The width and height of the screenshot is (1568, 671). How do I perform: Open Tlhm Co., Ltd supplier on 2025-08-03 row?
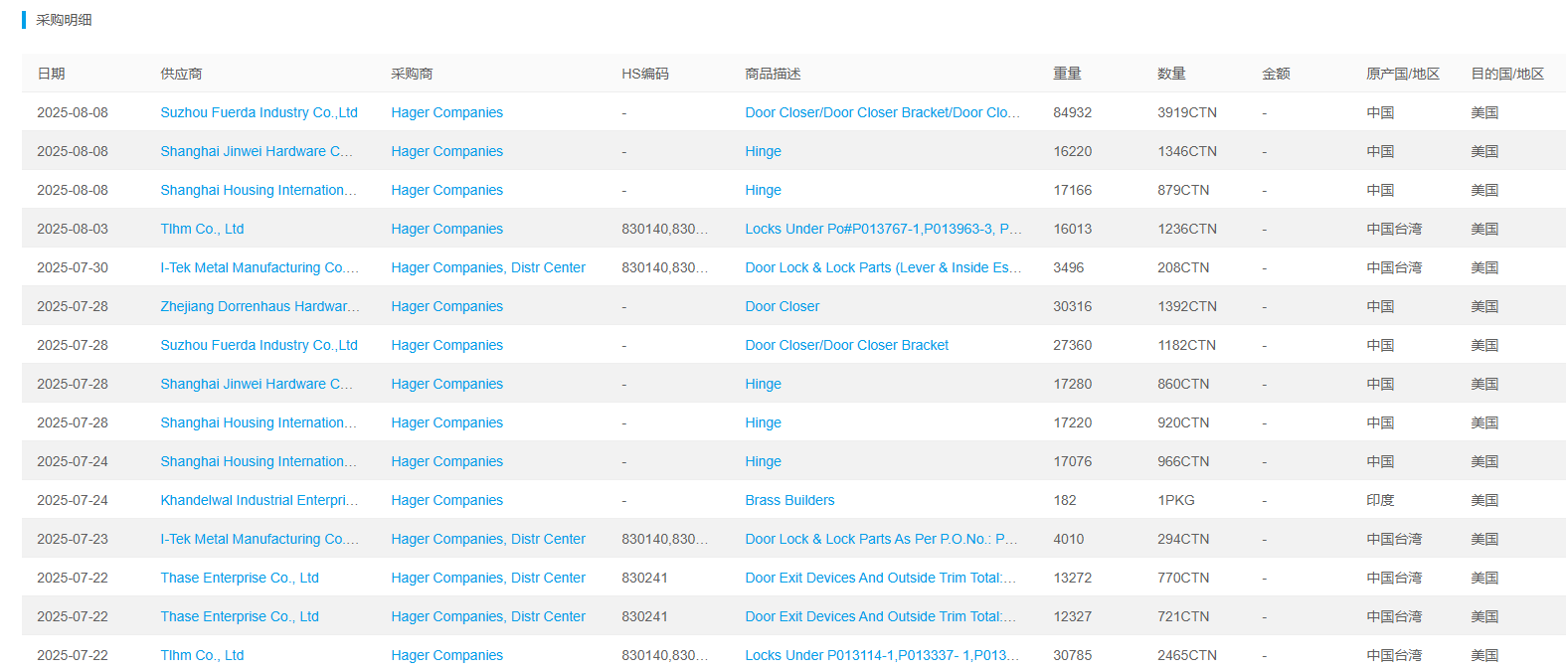(x=202, y=229)
